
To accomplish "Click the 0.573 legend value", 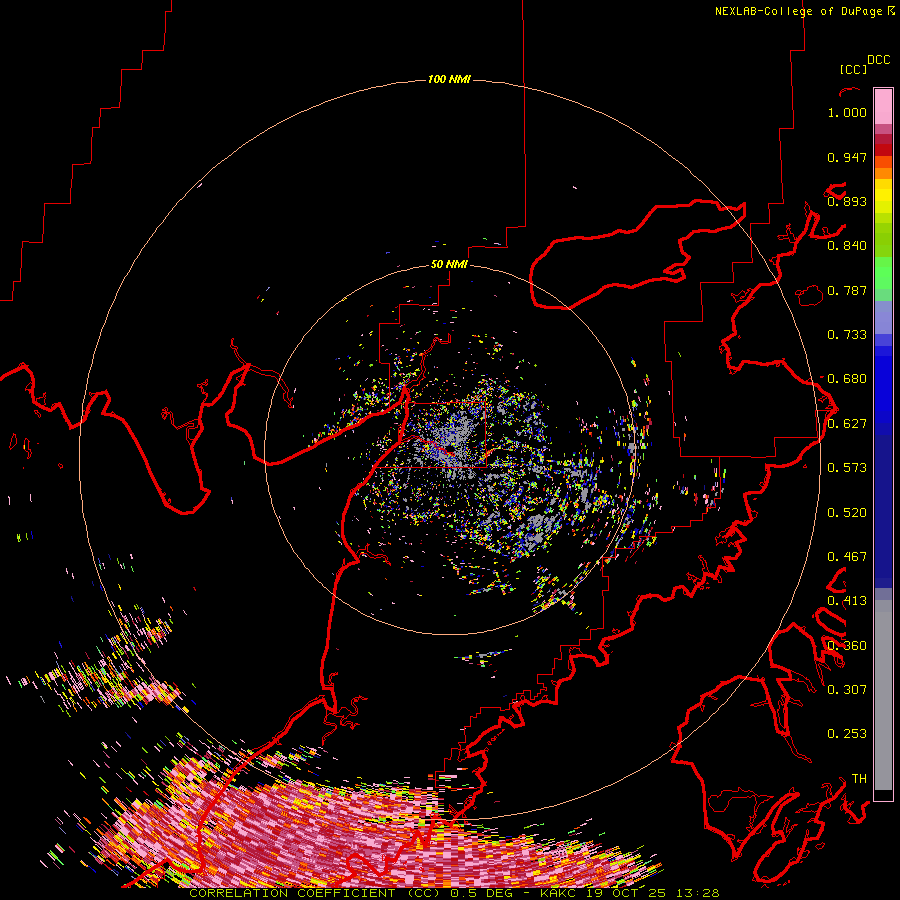I will pos(847,468).
